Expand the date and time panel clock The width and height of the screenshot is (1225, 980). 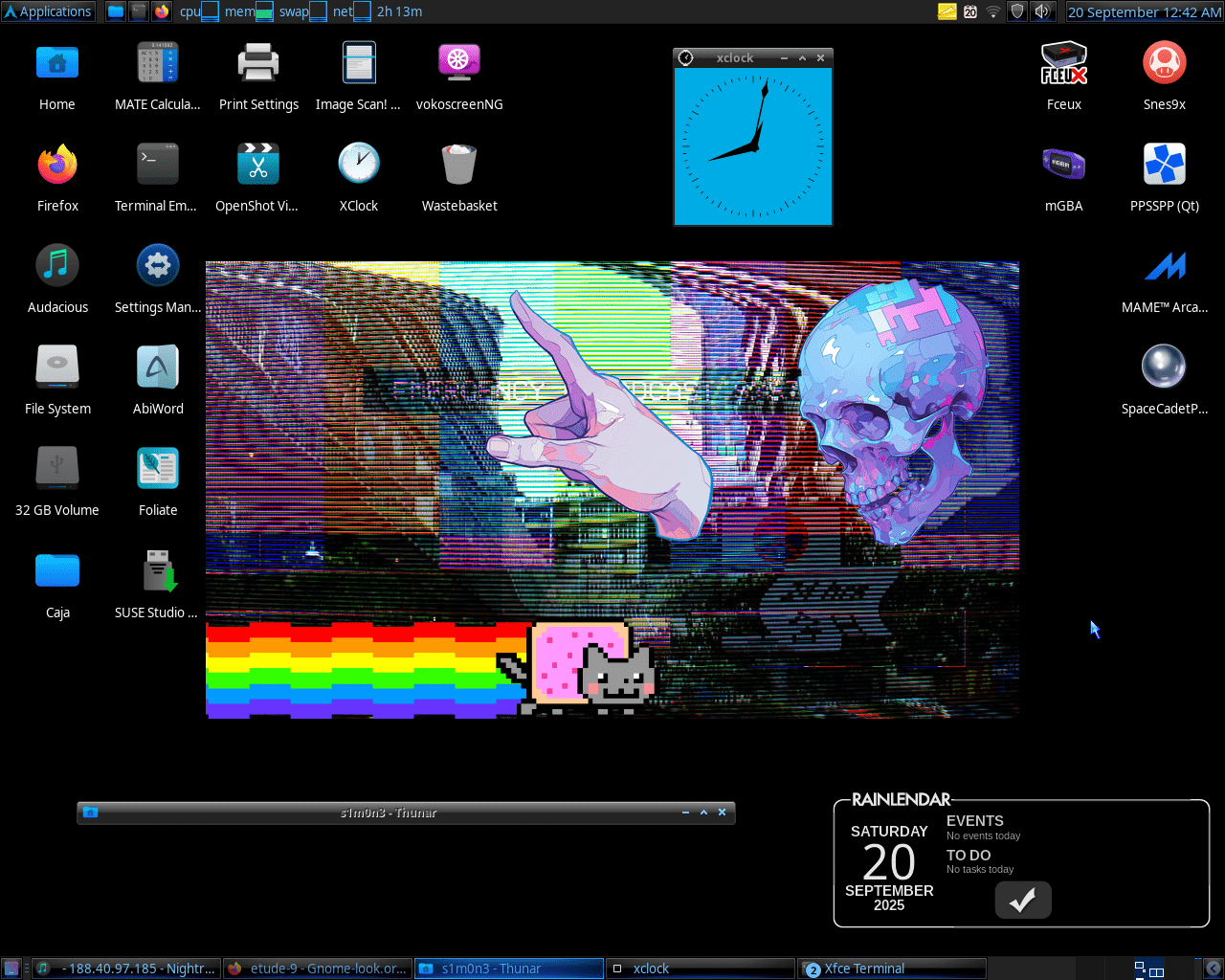tap(1145, 11)
